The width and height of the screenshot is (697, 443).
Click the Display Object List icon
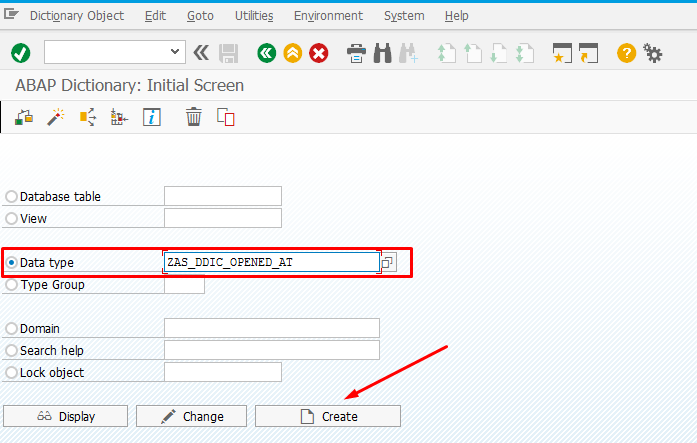pos(119,118)
